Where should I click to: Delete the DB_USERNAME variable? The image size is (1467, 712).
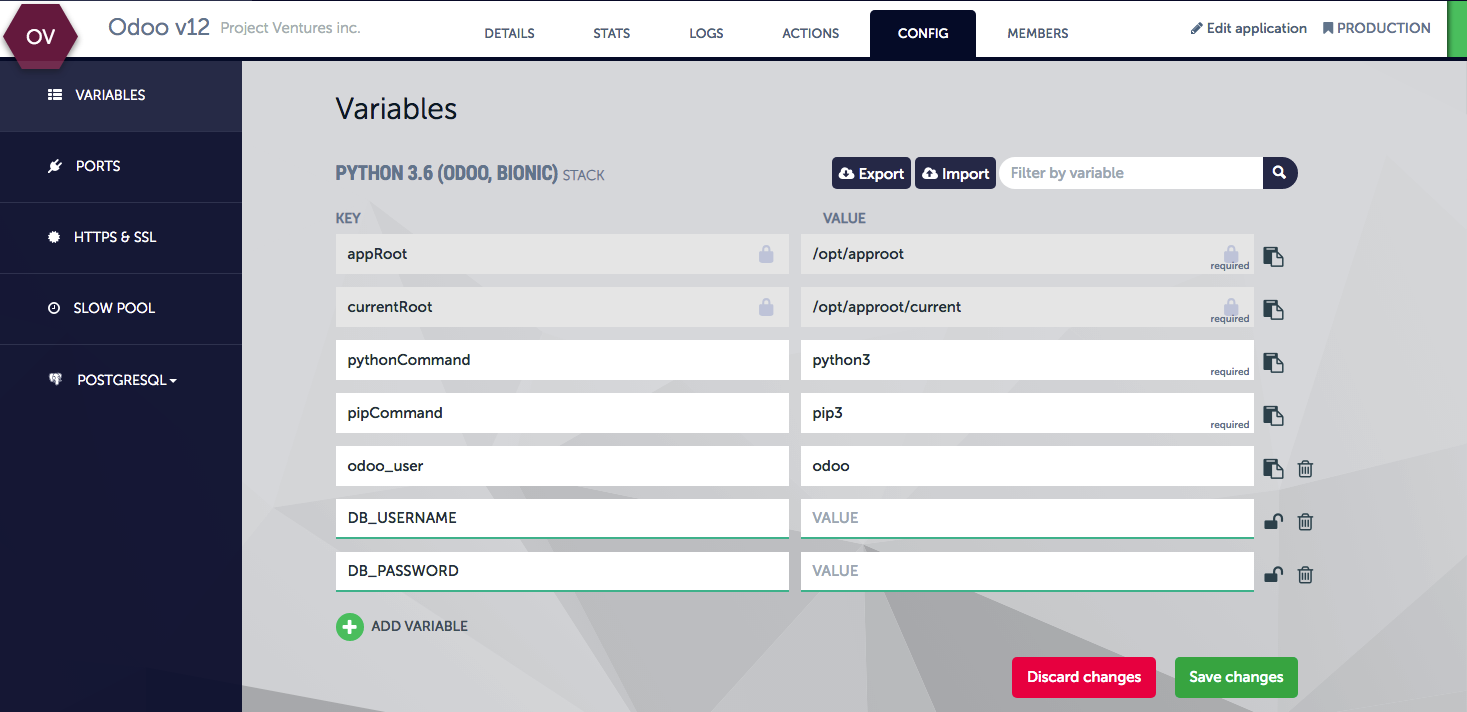tap(1305, 521)
